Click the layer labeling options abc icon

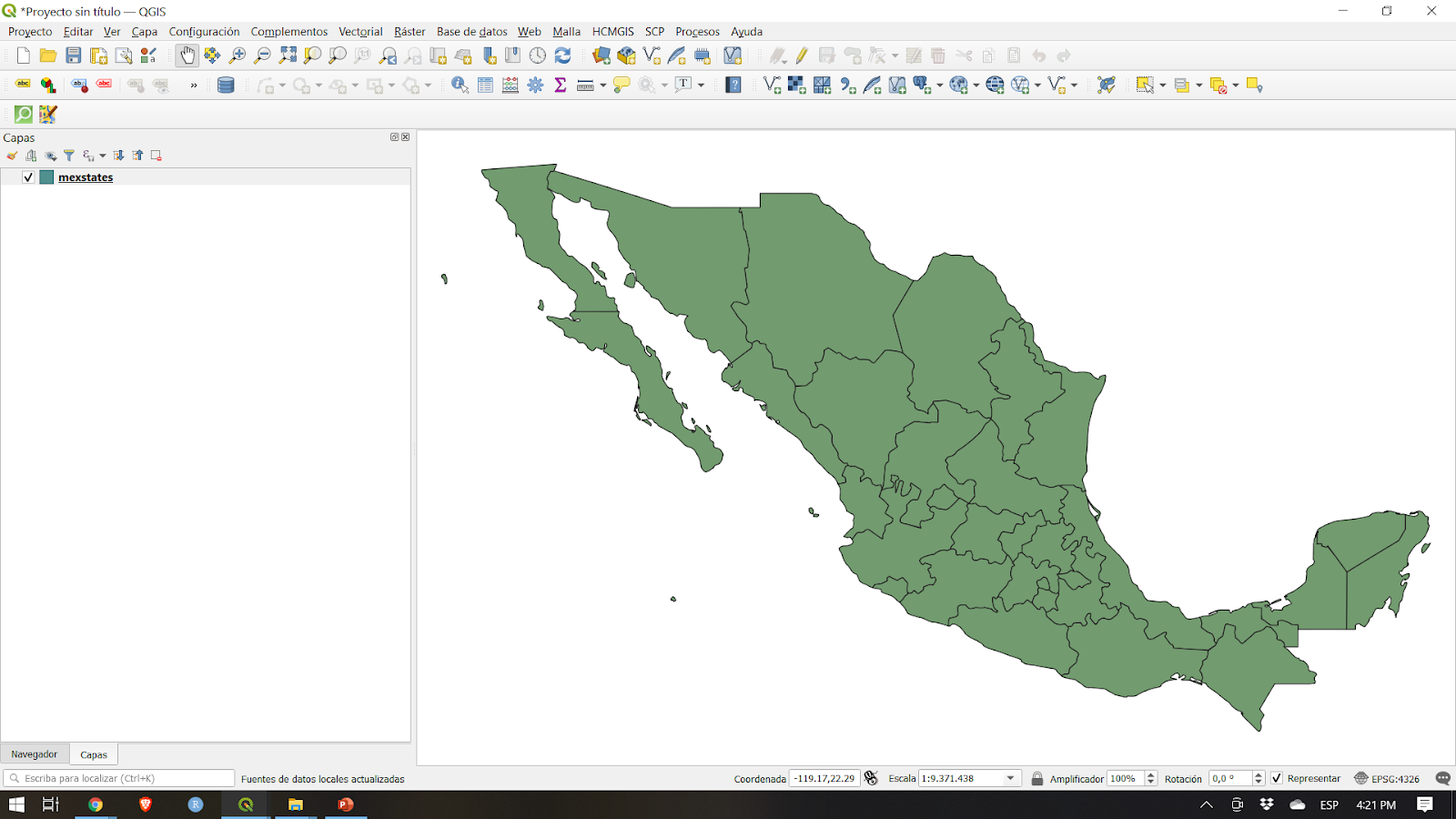[x=23, y=86]
